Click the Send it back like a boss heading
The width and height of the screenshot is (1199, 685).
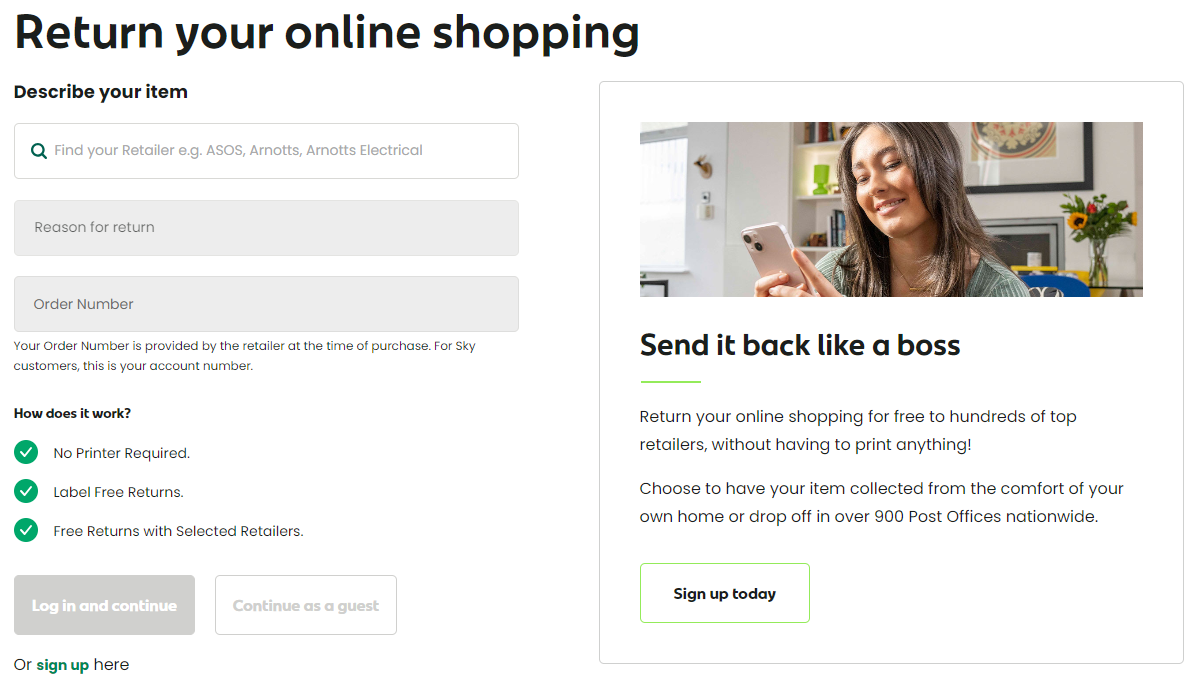[800, 346]
